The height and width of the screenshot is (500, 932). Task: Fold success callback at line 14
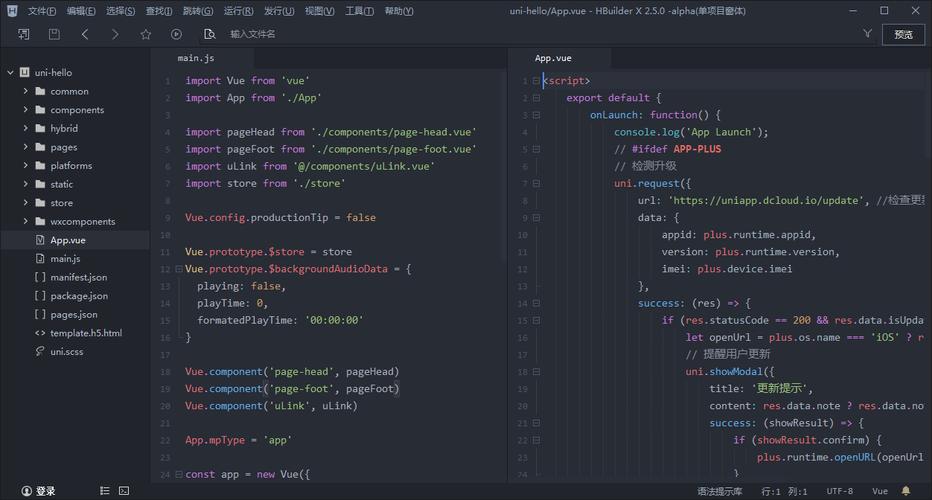pos(536,303)
